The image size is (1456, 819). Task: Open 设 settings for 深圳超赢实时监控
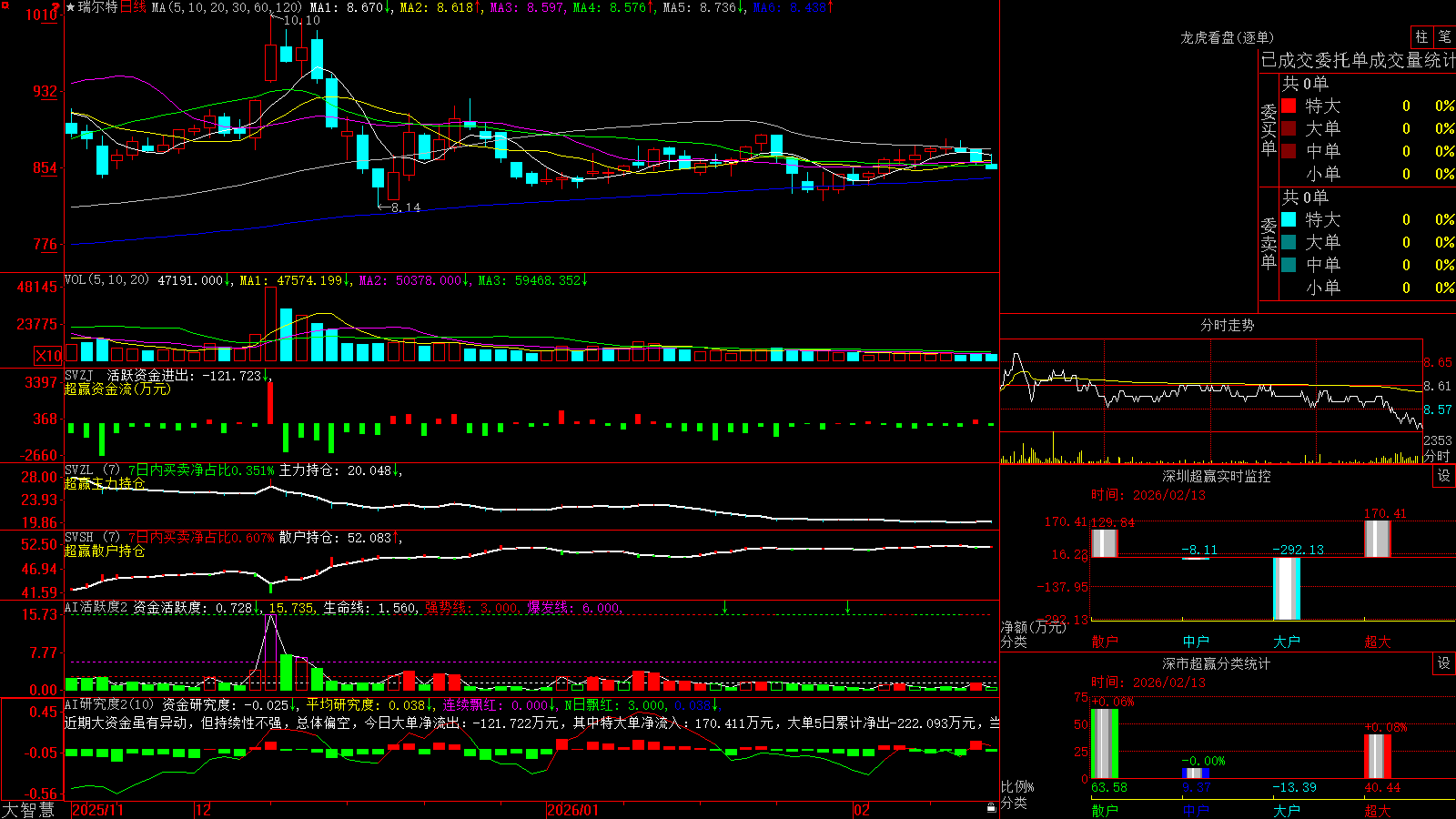point(1444,476)
